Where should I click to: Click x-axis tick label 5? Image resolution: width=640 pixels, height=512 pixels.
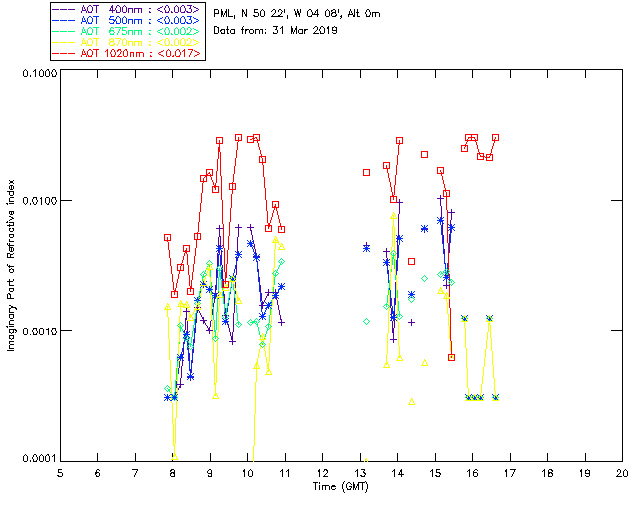[60, 473]
